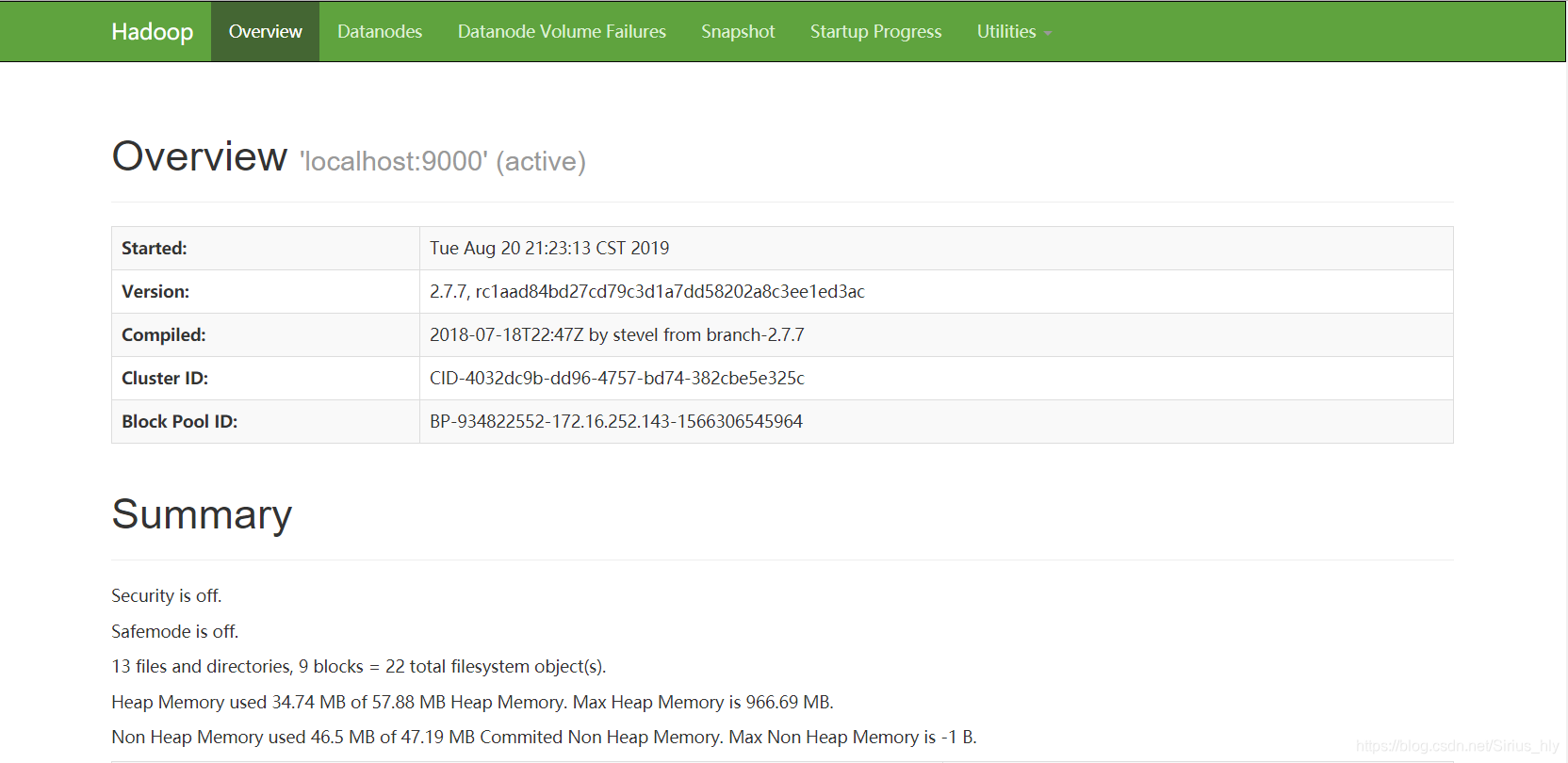Expand the Utilities dropdown menu
Viewport: 1568px width, 763px height.
1014,31
